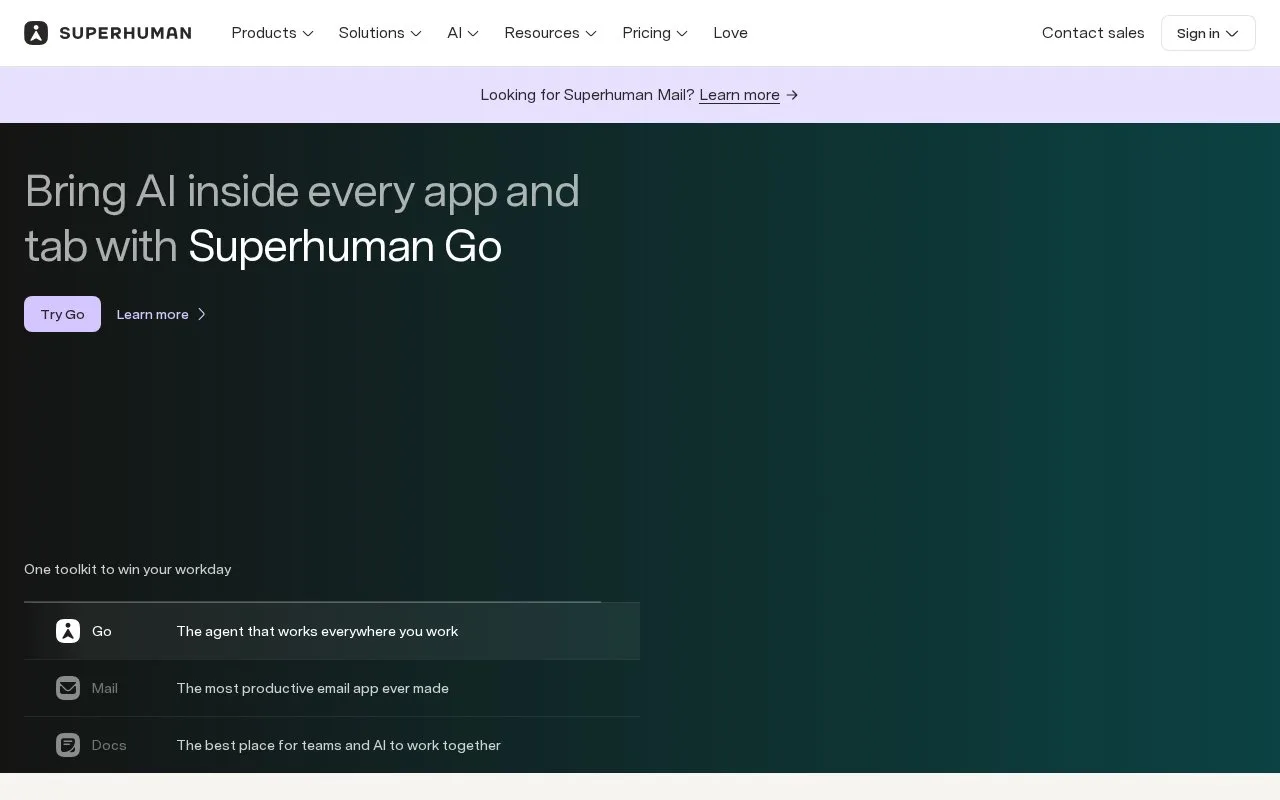Click 'Looking for Superhuman Mail?' banner text
The width and height of the screenshot is (1280, 800).
[587, 95]
